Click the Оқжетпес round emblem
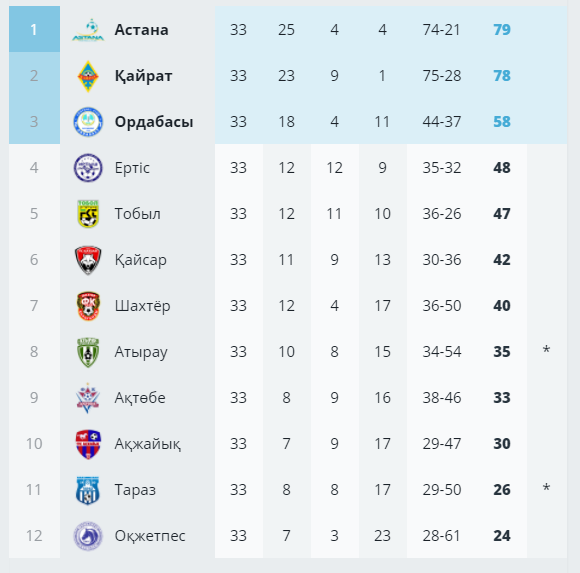This screenshot has height=573, width=580. tap(88, 536)
